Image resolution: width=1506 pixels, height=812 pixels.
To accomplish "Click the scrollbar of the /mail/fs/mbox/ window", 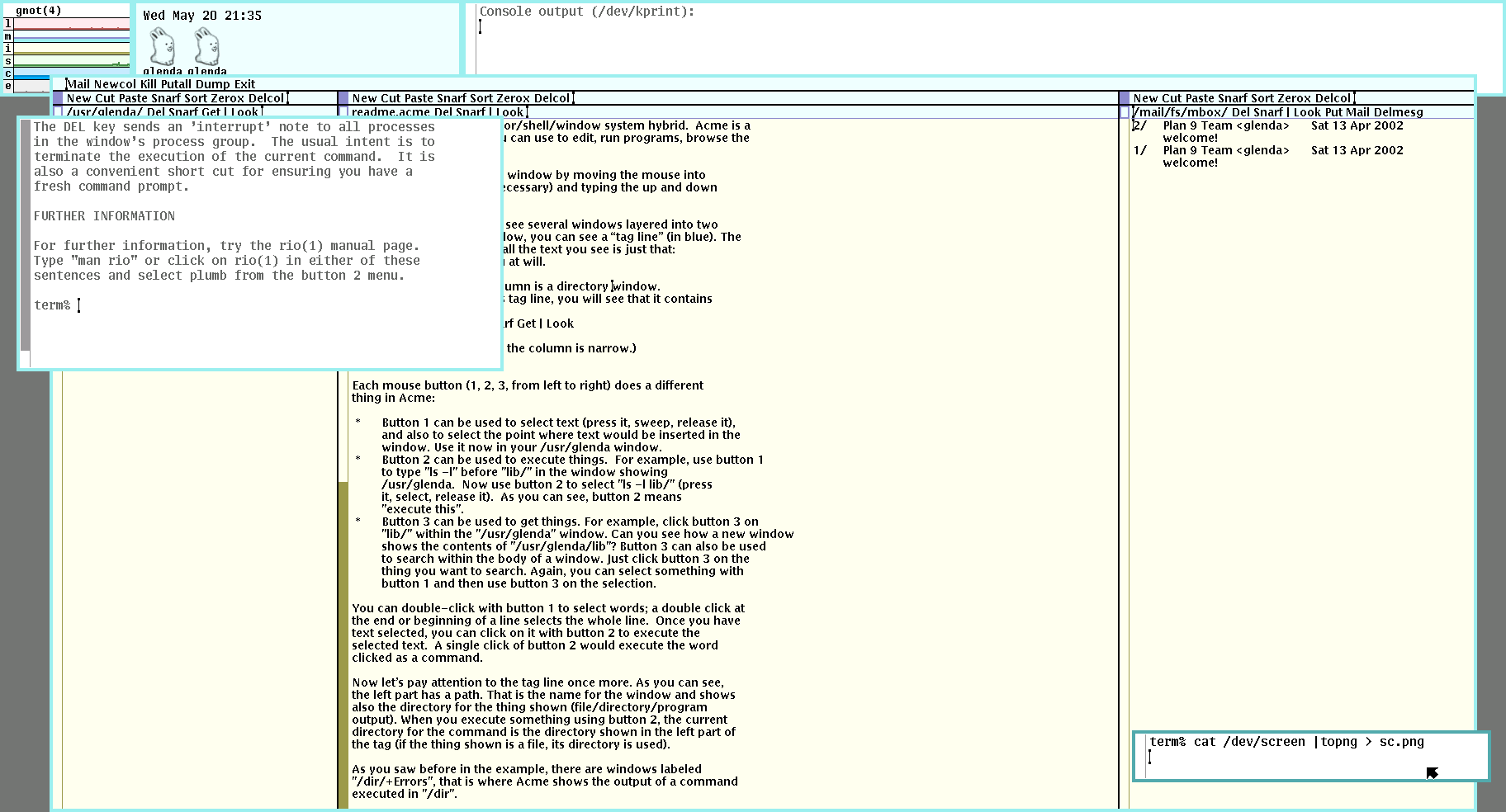I will coord(1125,462).
